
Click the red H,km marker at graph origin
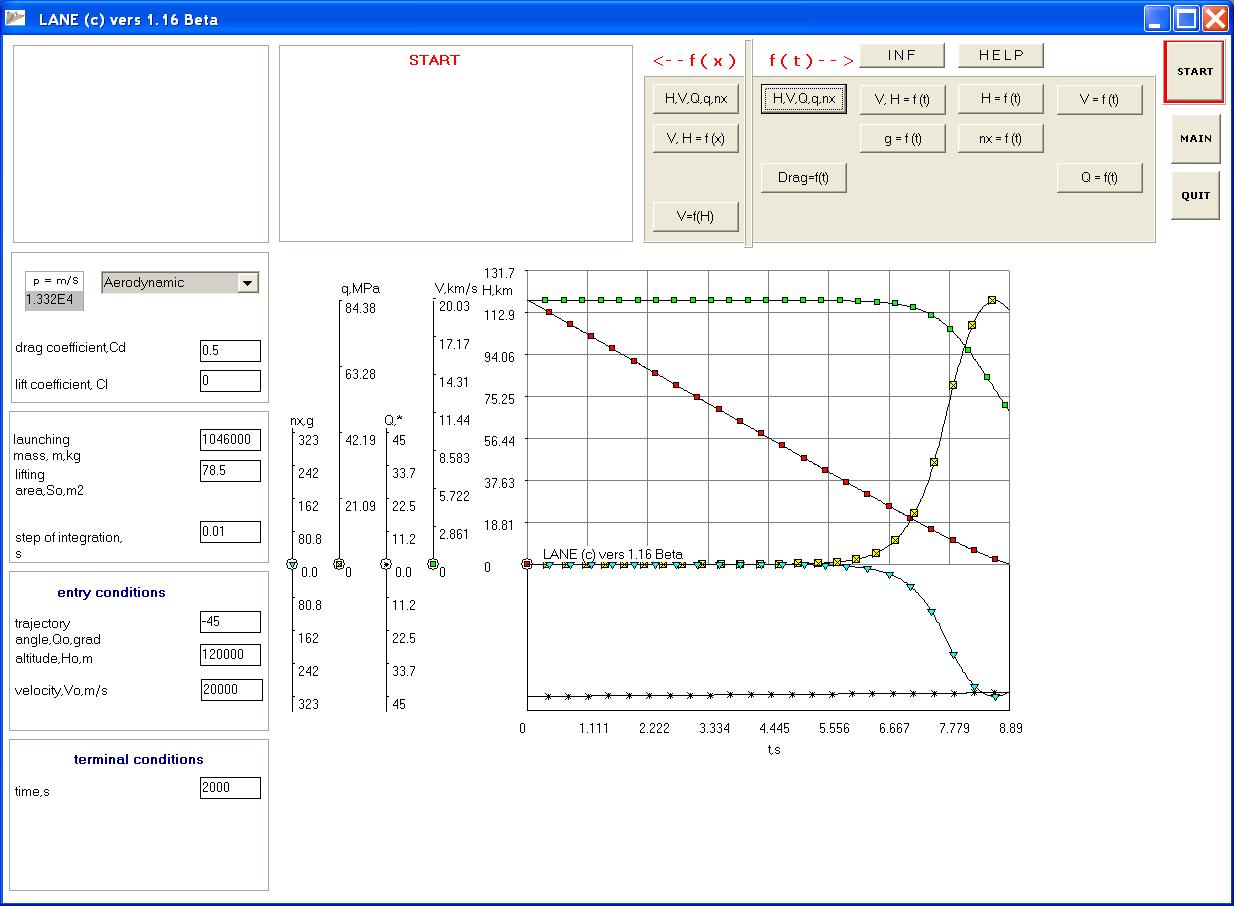coord(527,565)
